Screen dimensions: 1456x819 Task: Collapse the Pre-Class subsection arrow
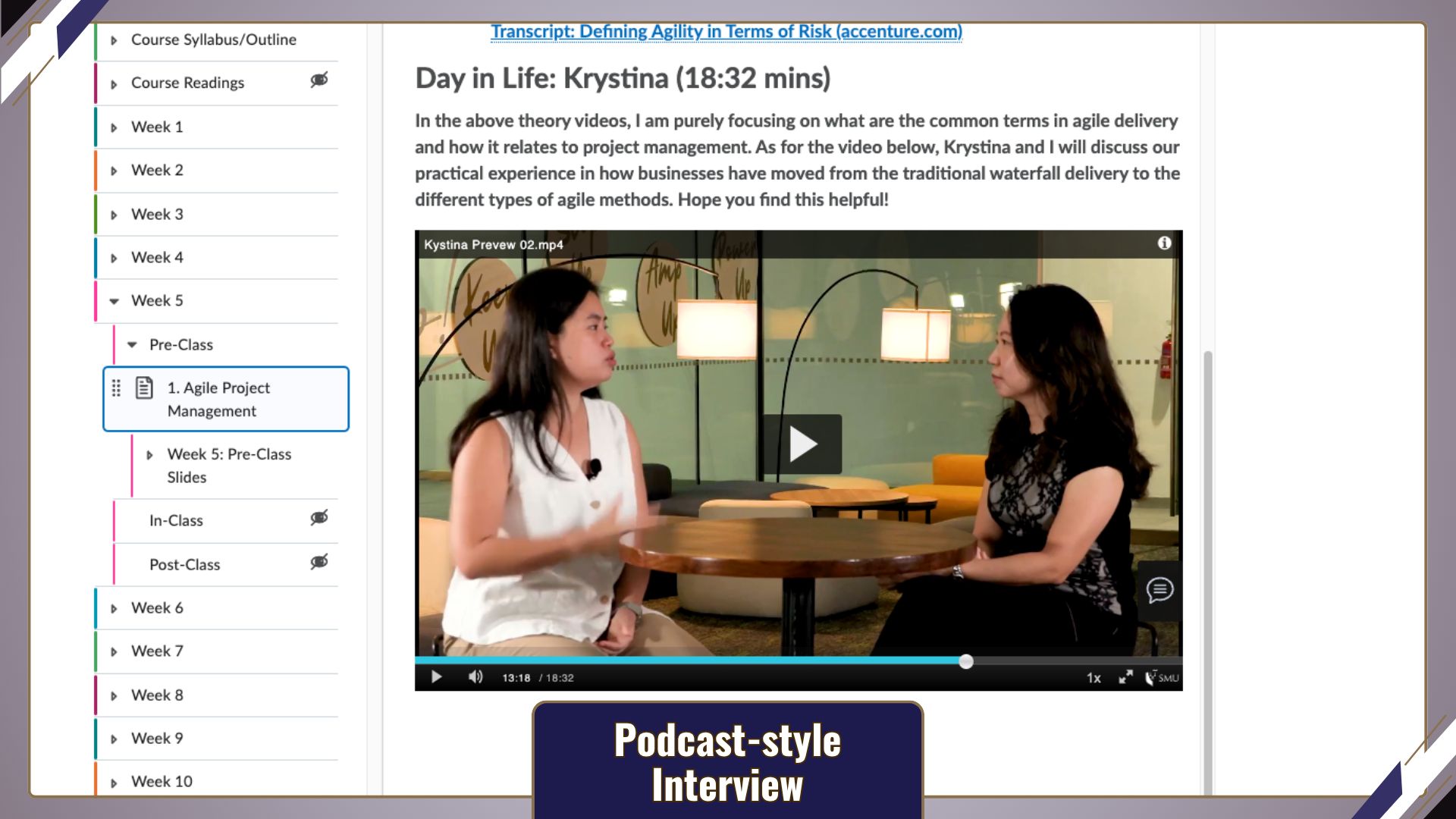tap(132, 345)
